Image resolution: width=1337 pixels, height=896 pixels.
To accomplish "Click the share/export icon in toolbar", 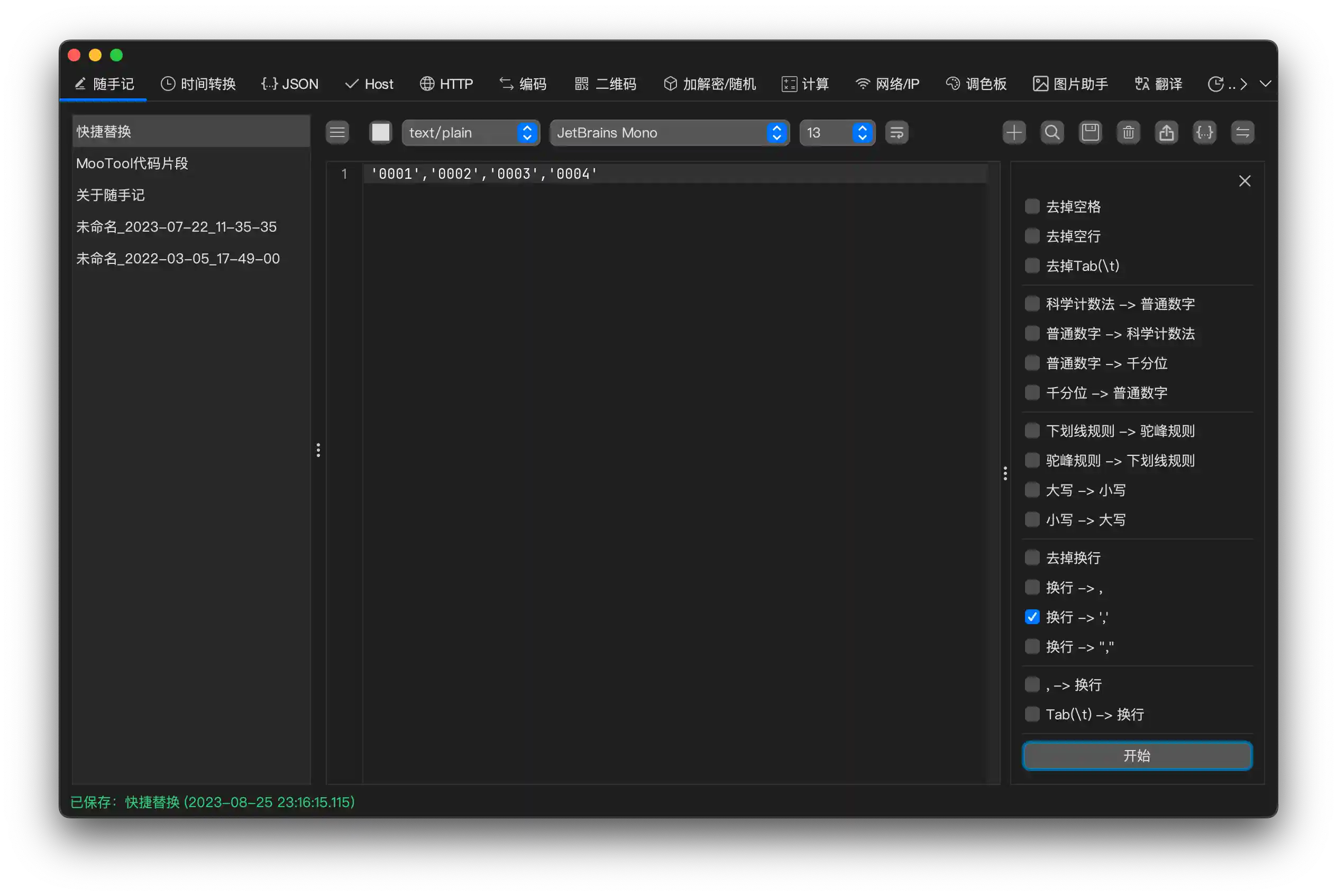I will 1166,133.
